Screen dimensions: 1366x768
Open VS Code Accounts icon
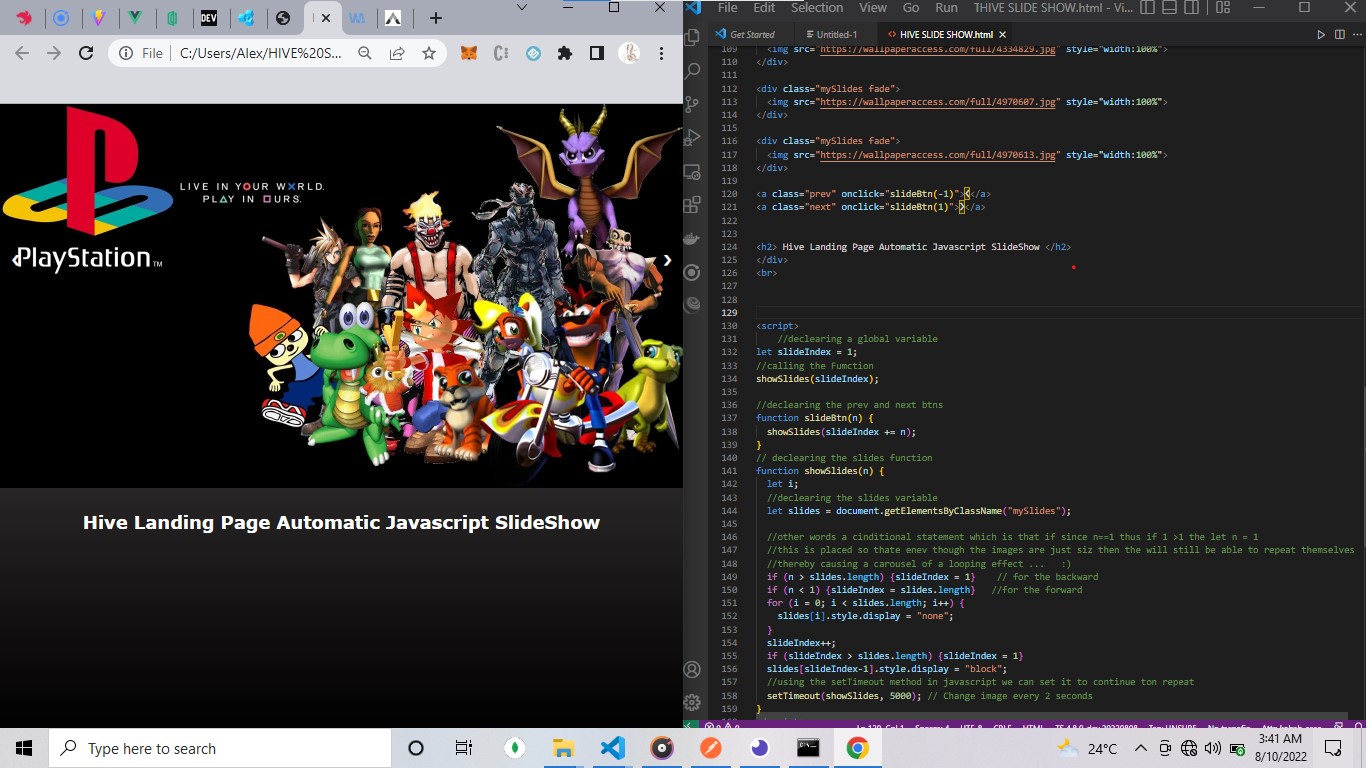click(692, 670)
